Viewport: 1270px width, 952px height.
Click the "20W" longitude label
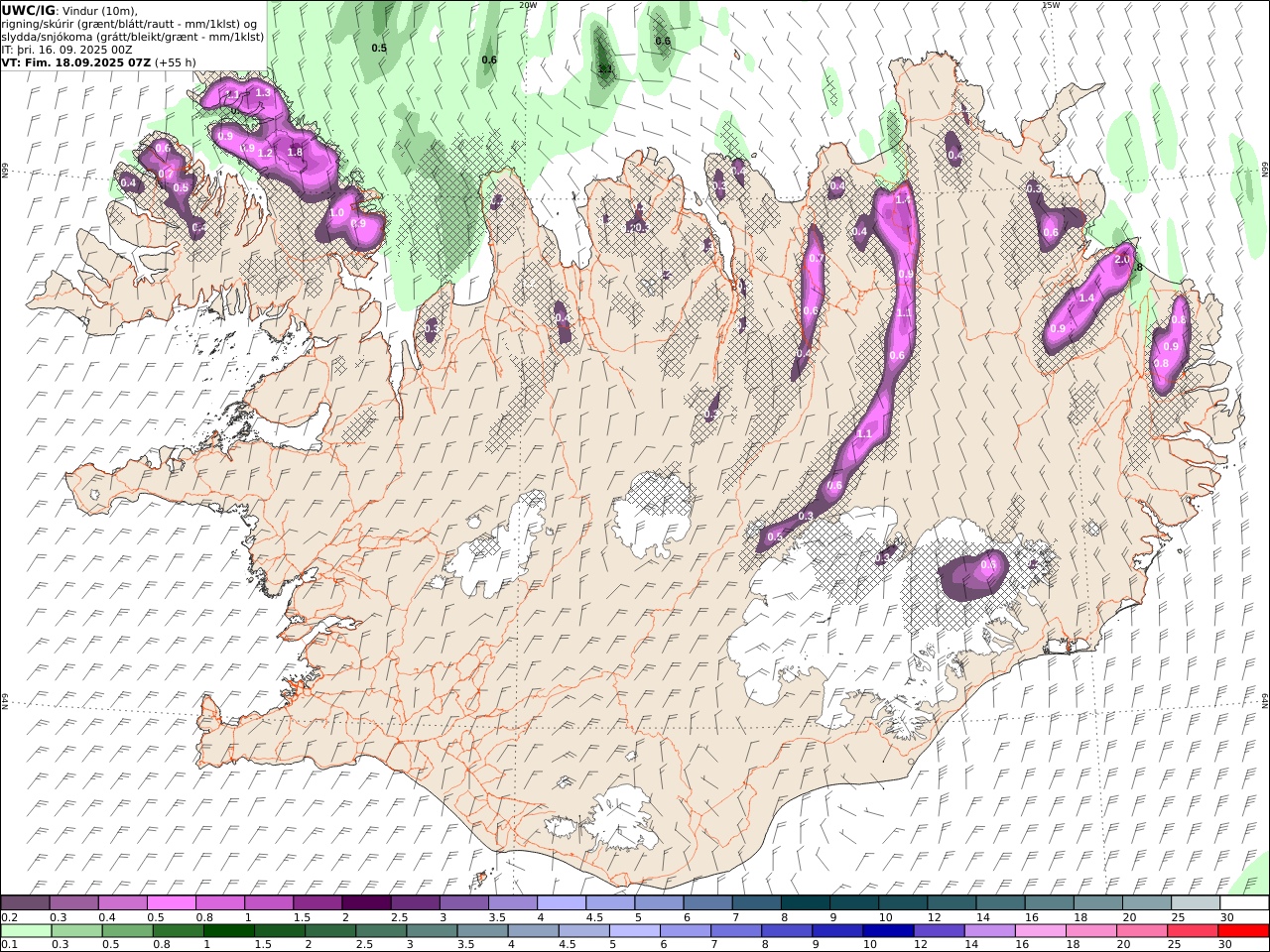click(528, 5)
